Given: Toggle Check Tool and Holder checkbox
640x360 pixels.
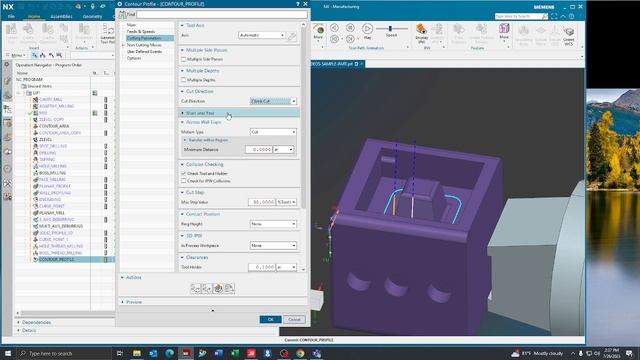Looking at the screenshot, I should point(184,173).
